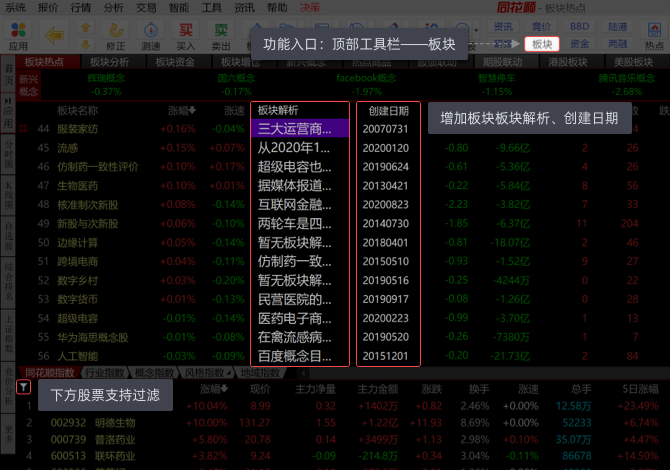Click the 智慧停车 emerging concept
Viewport: 670px width, 470px height.
[x=497, y=78]
